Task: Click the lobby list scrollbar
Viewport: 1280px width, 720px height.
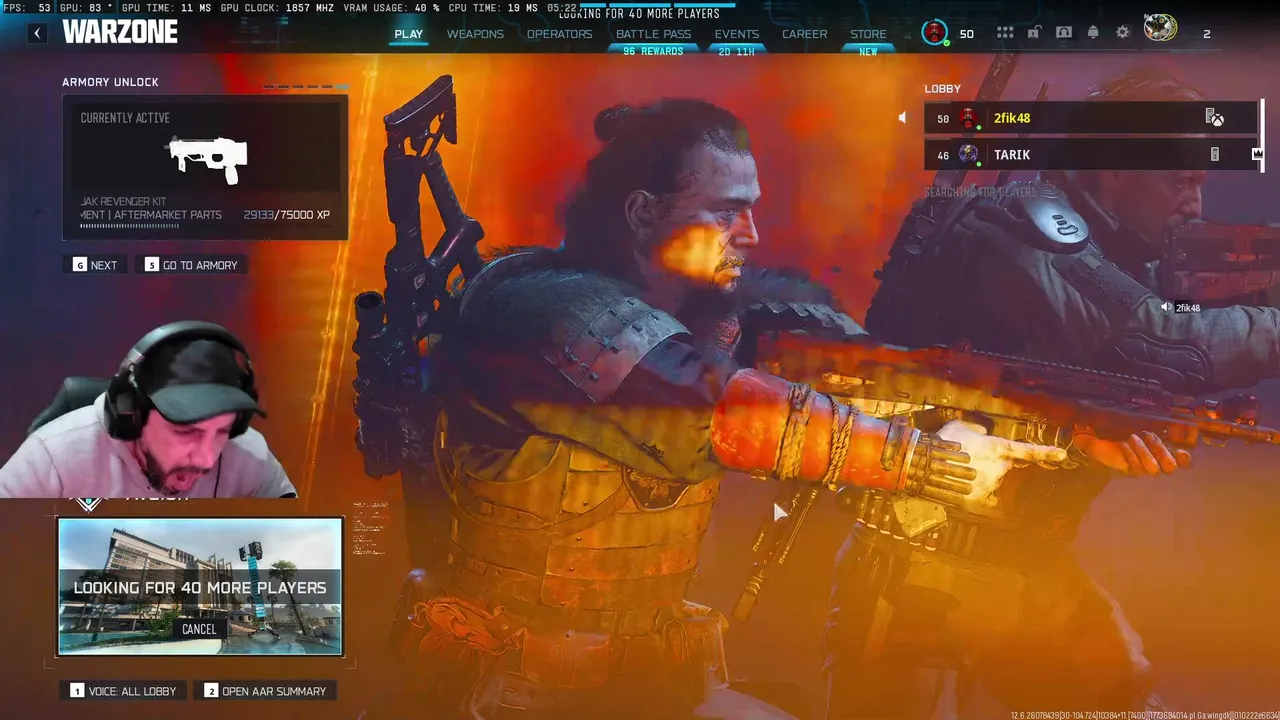Action: coord(1262,134)
